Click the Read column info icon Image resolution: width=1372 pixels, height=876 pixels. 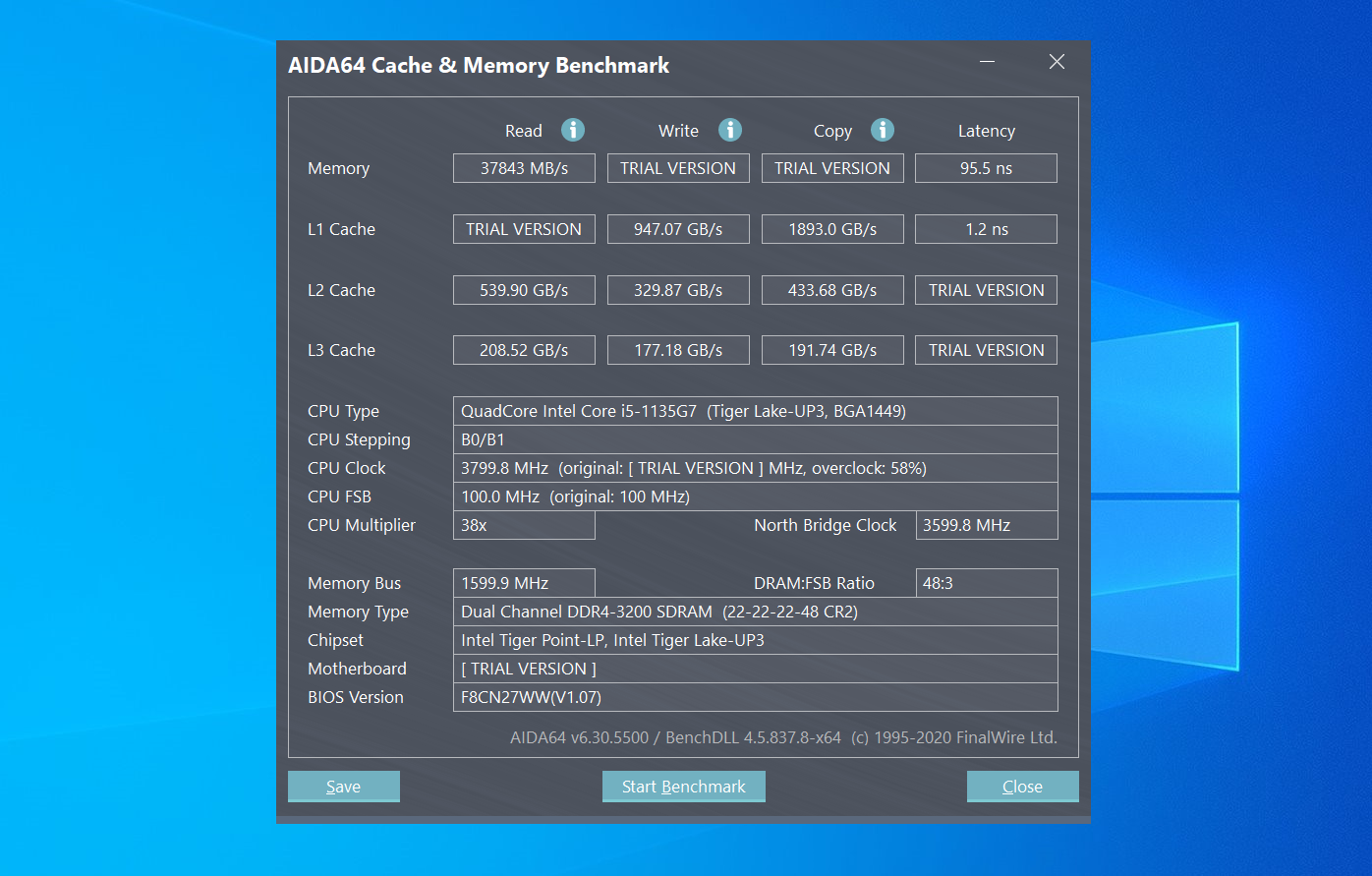tap(573, 130)
